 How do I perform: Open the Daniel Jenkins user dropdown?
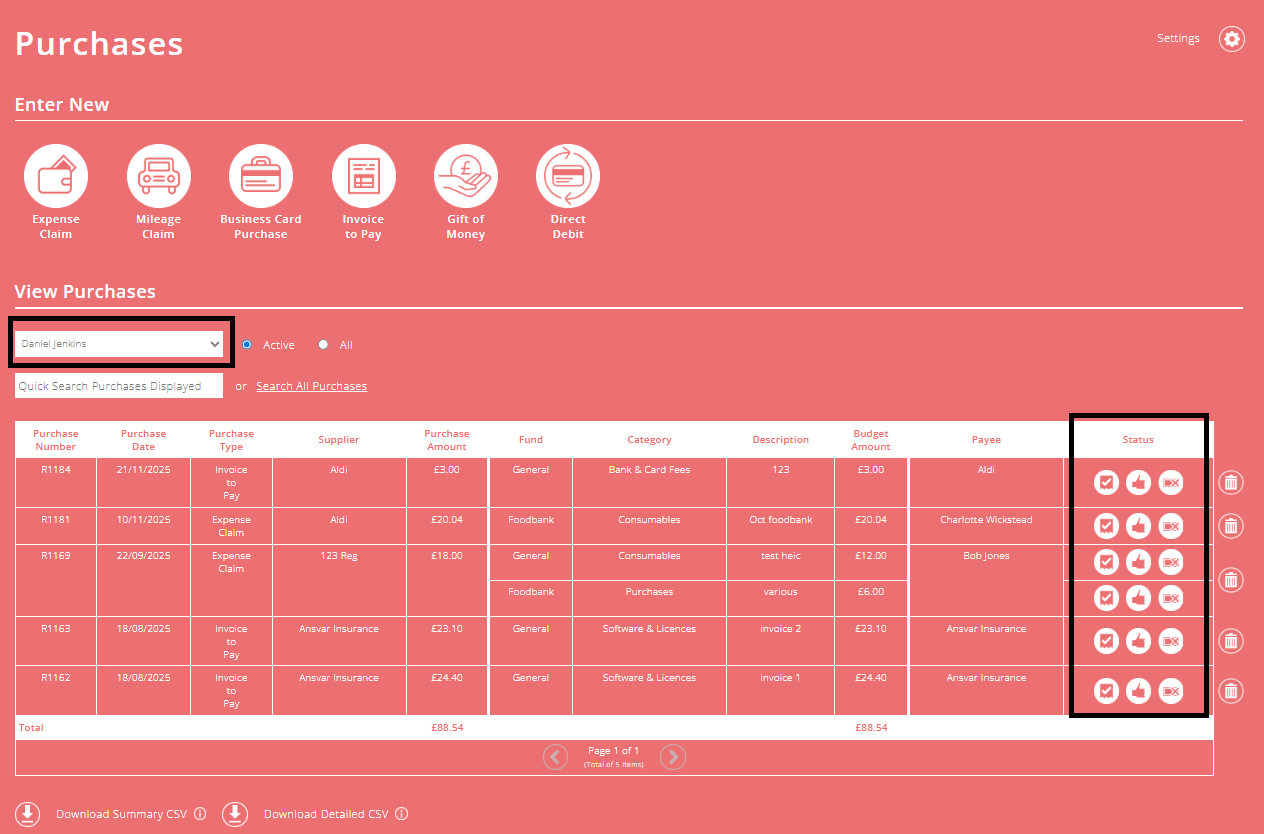(x=118, y=343)
